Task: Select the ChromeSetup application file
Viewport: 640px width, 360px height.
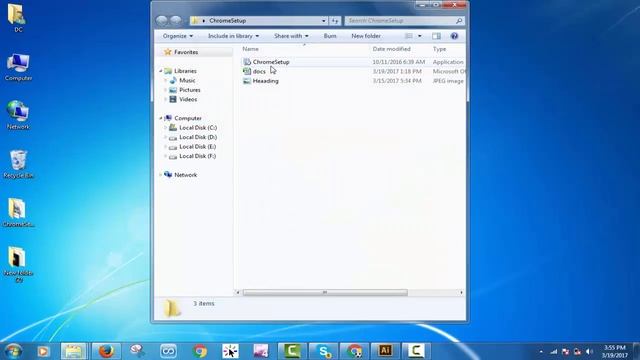Action: pyautogui.click(x=271, y=62)
